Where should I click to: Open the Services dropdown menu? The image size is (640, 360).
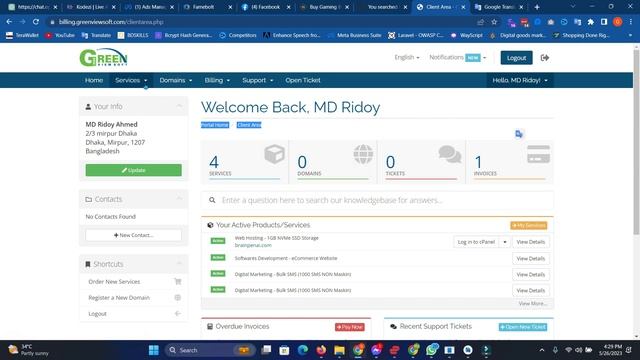[x=131, y=80]
